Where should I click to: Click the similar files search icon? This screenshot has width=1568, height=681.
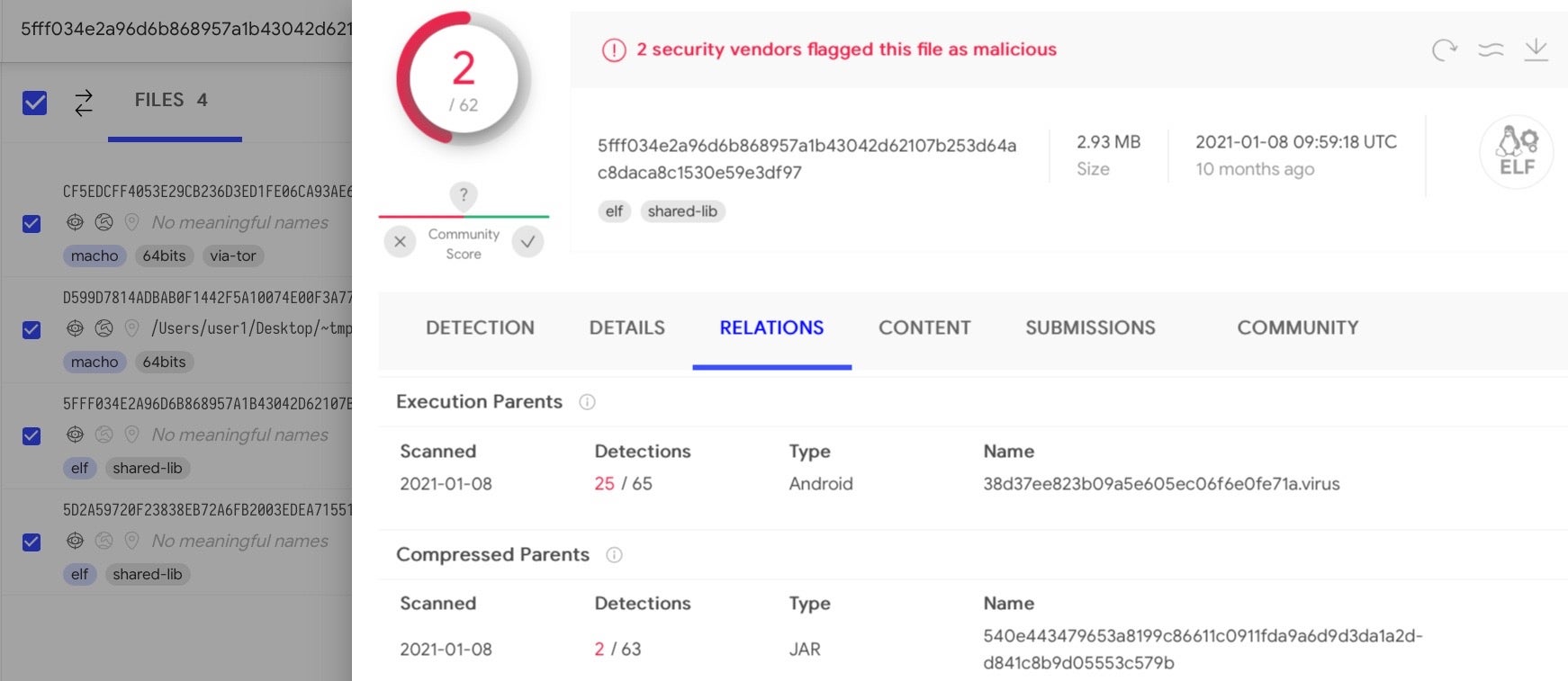[1491, 50]
